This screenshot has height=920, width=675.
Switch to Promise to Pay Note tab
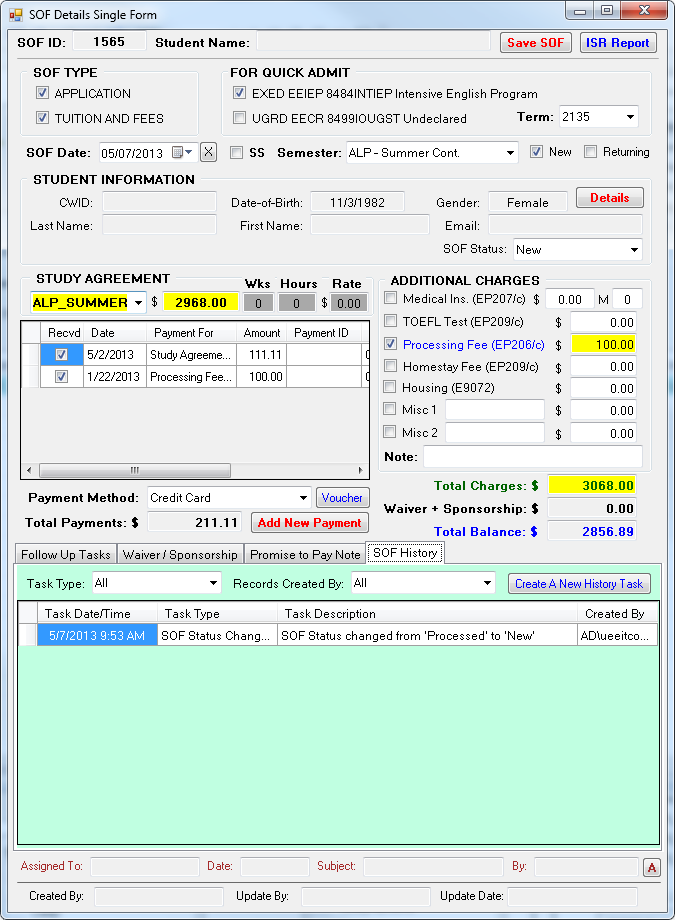[x=305, y=554]
